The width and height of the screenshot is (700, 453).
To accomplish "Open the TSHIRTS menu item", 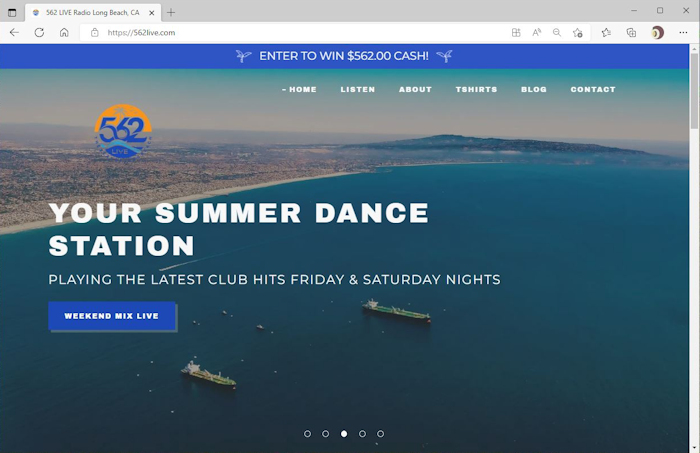I will tap(476, 89).
